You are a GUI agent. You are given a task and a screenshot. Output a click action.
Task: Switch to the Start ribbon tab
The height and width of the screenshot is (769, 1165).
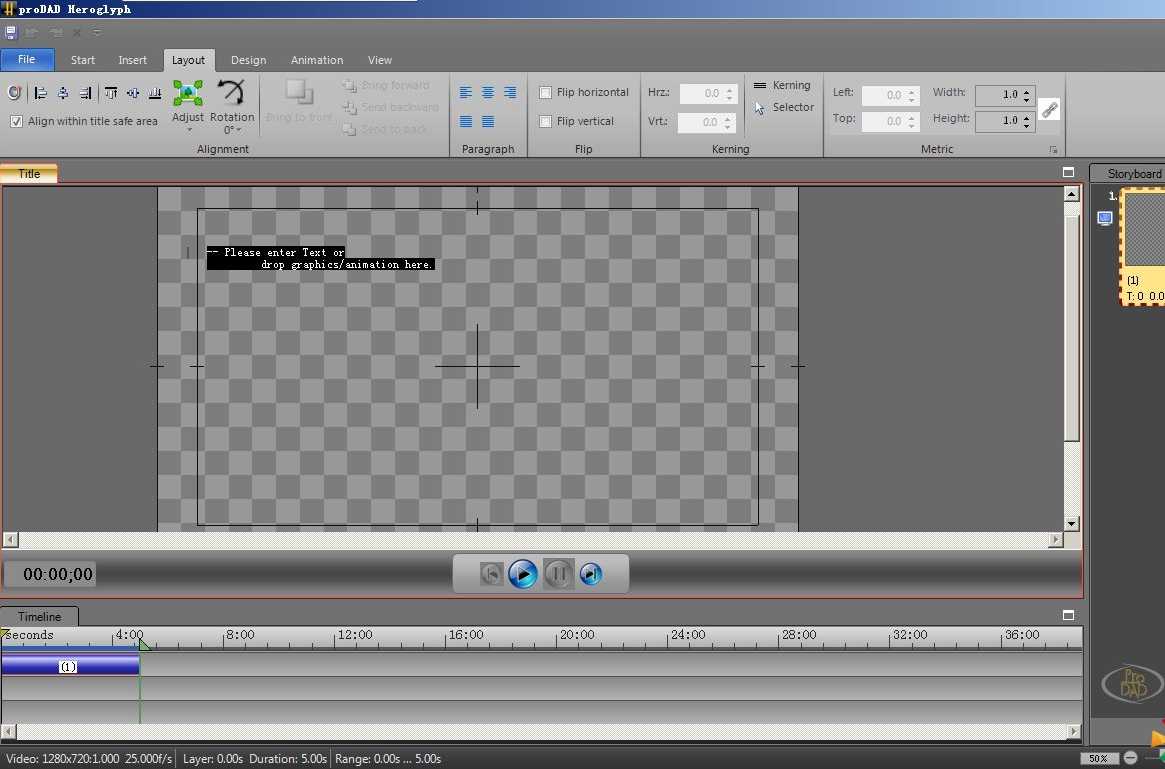(82, 60)
